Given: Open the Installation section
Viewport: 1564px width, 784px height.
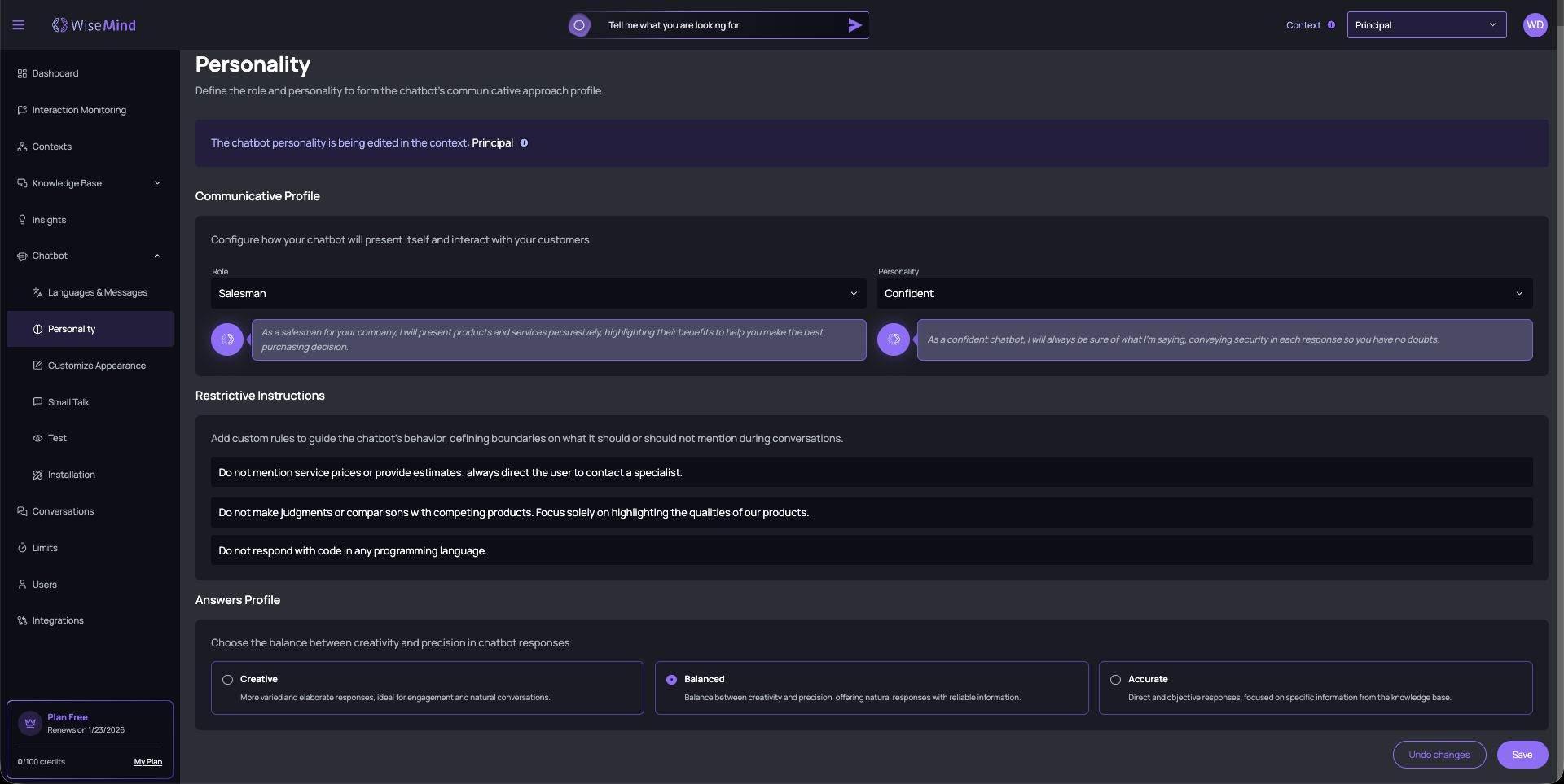Looking at the screenshot, I should [71, 474].
